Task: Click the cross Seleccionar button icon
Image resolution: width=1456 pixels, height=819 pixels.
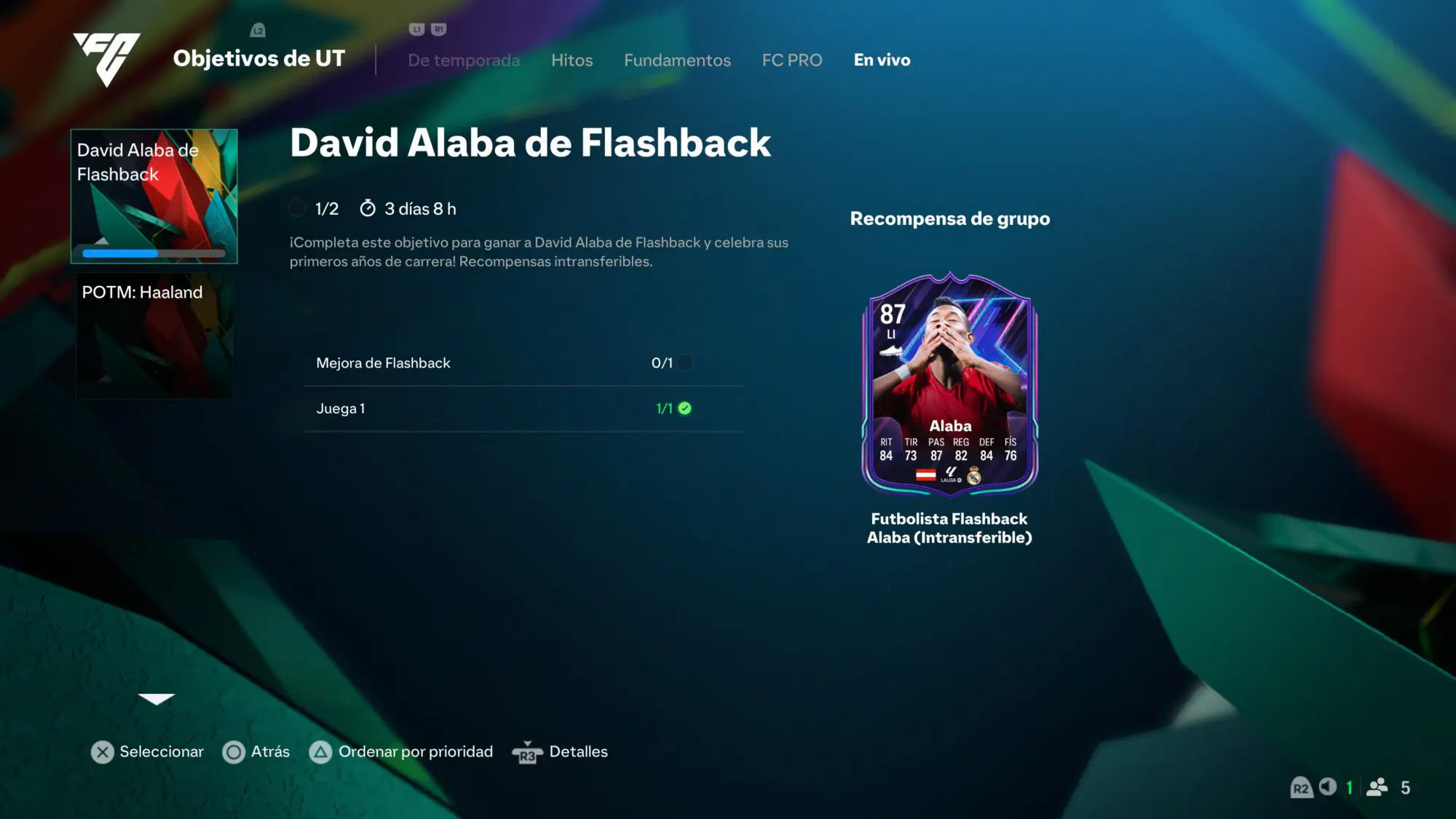Action: tap(103, 752)
